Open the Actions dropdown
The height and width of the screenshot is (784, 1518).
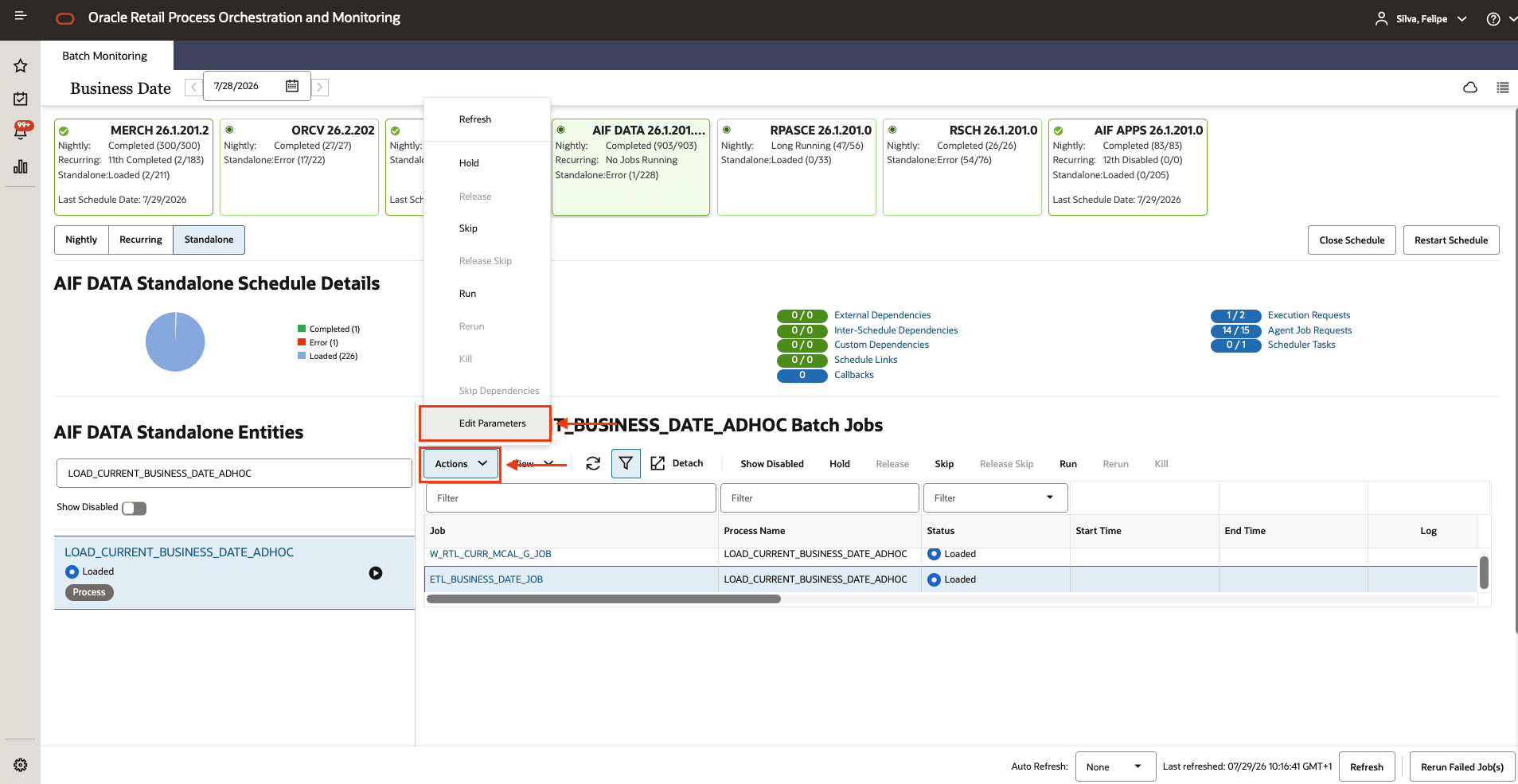(x=461, y=463)
